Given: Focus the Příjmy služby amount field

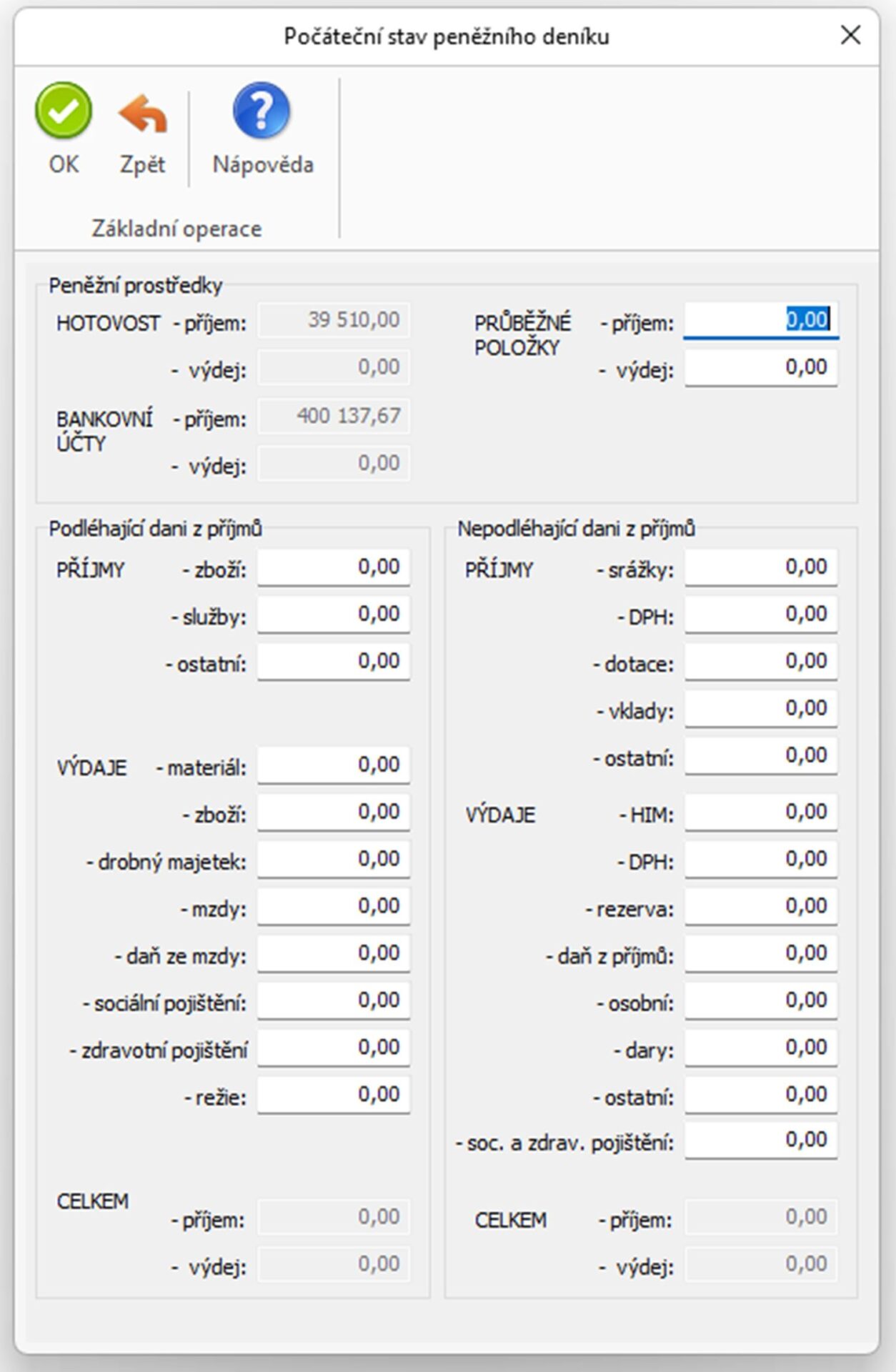Looking at the screenshot, I should tap(333, 615).
